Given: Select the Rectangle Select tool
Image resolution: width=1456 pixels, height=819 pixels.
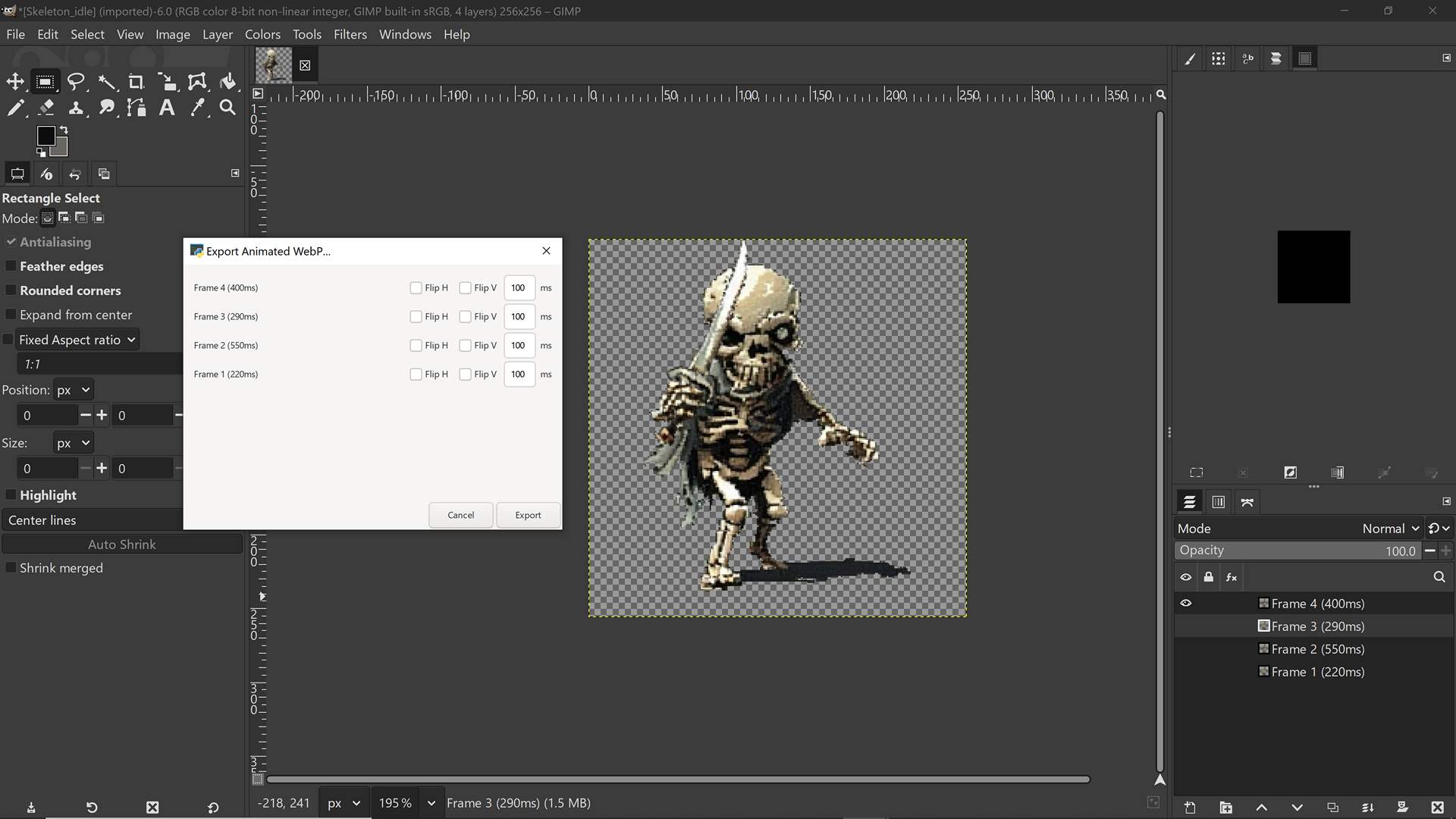Looking at the screenshot, I should coord(45,82).
